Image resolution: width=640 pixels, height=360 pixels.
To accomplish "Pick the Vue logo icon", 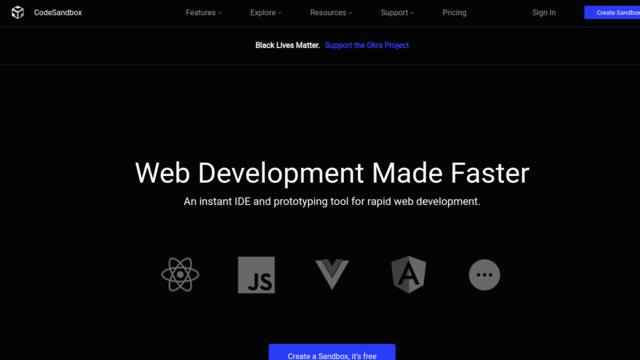I will click(x=332, y=274).
